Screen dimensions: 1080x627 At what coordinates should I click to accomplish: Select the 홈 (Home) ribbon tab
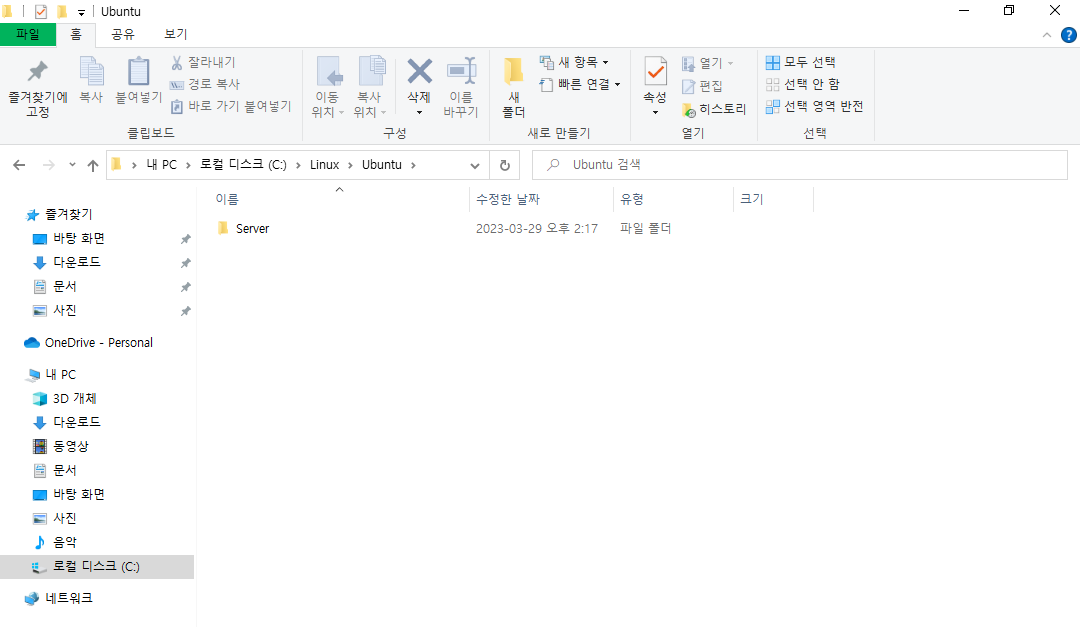pos(76,34)
